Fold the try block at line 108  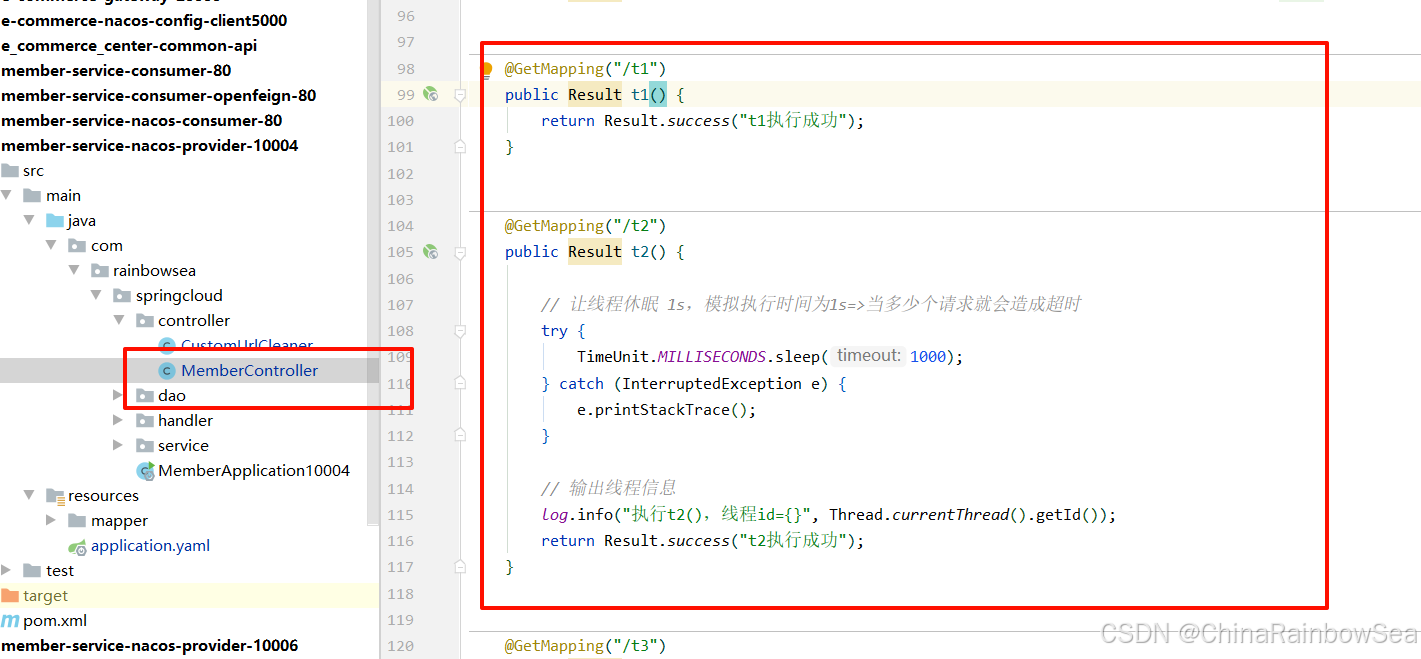point(460,331)
